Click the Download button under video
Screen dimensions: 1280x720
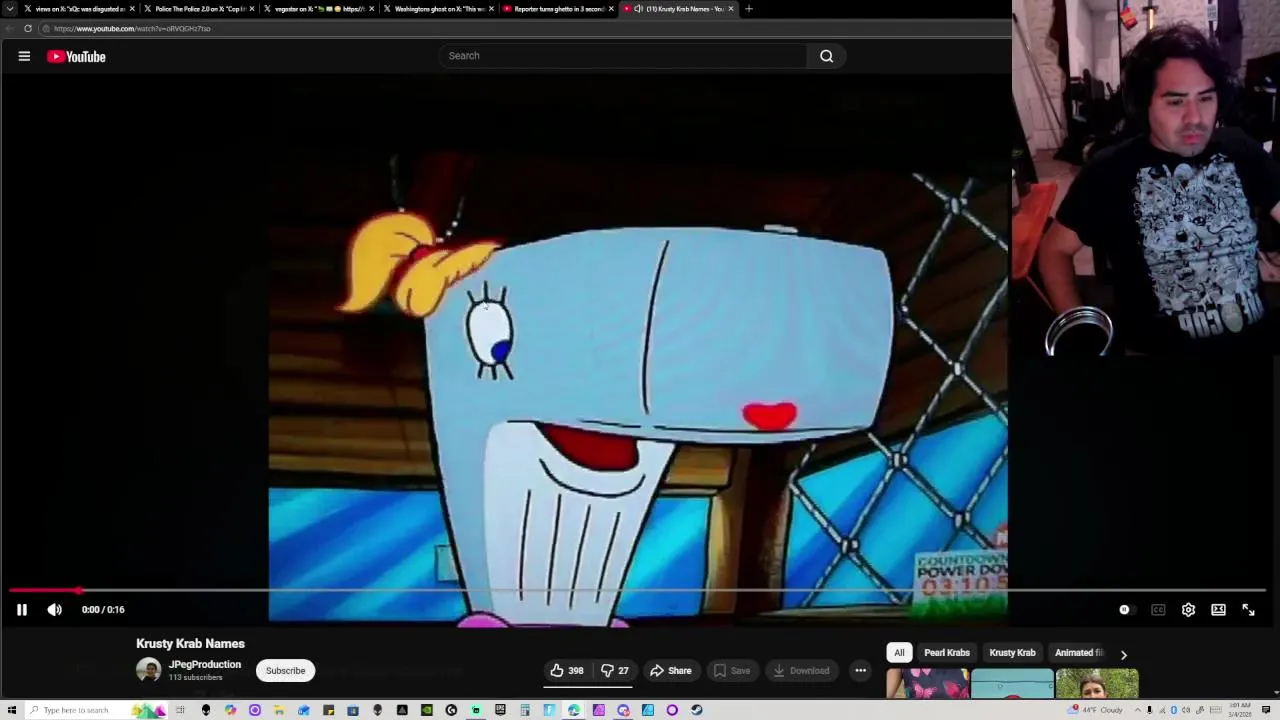point(801,671)
